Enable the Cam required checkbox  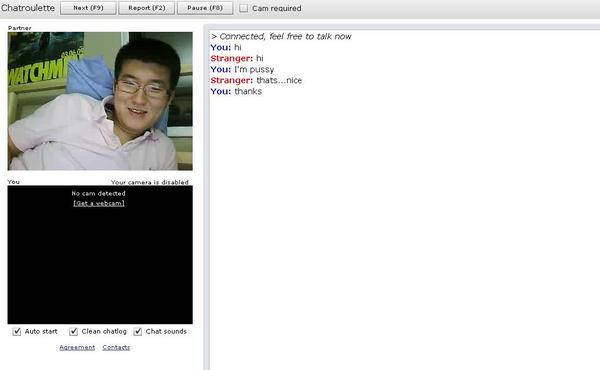coord(243,8)
